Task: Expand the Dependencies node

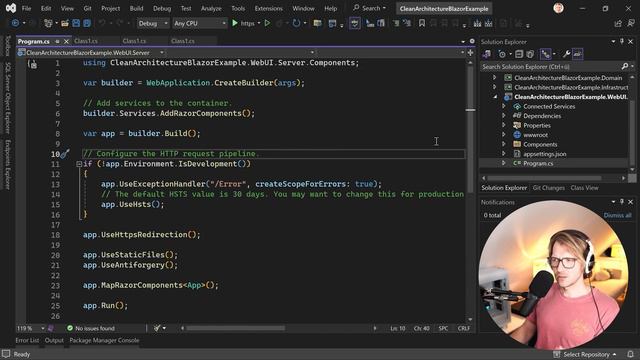Action: 504,116
